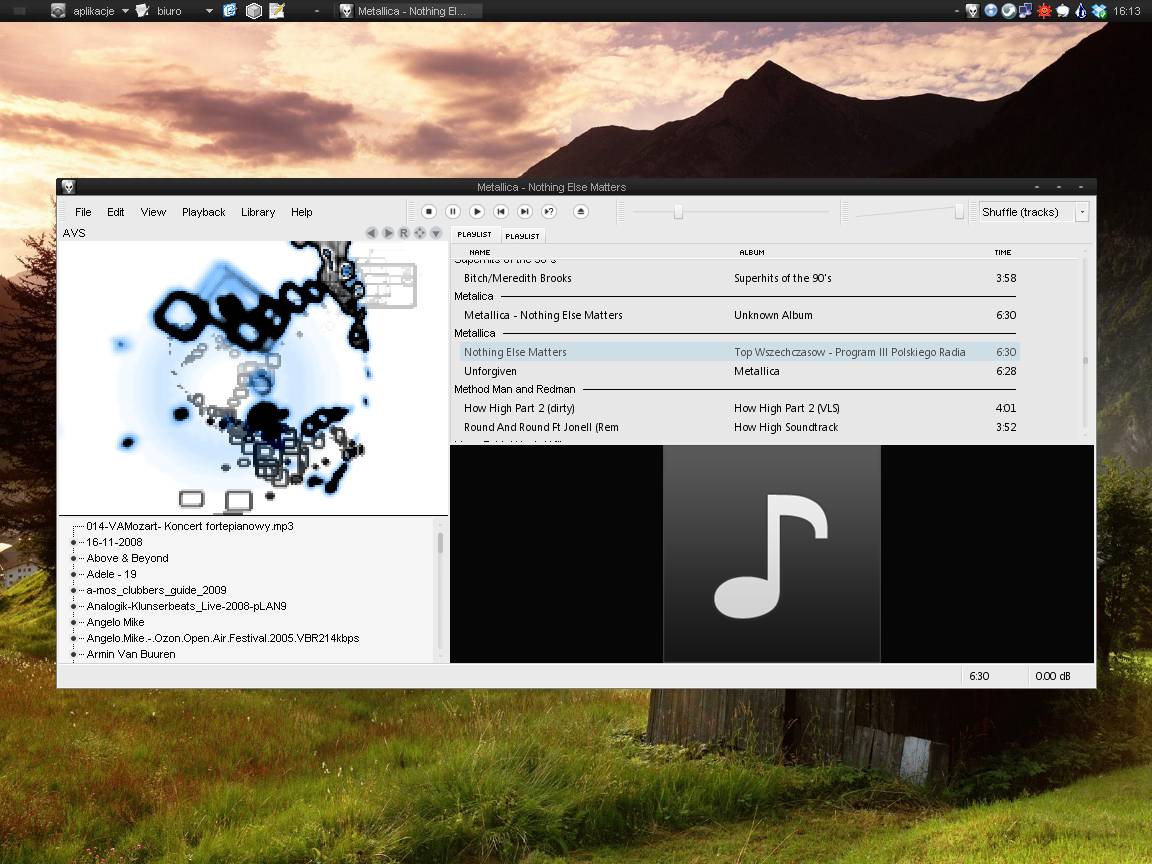Click the AVS 'R' random preset button
Viewport: 1152px width, 864px height.
pyautogui.click(x=404, y=233)
